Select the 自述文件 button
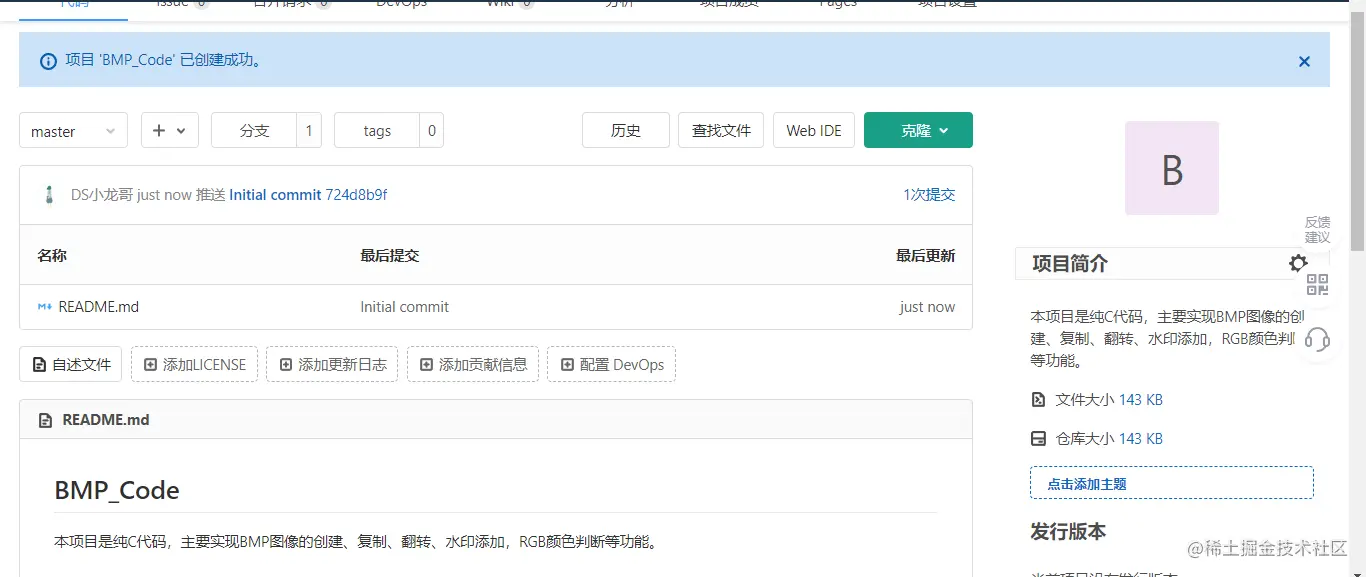This screenshot has width=1366, height=577. click(70, 364)
